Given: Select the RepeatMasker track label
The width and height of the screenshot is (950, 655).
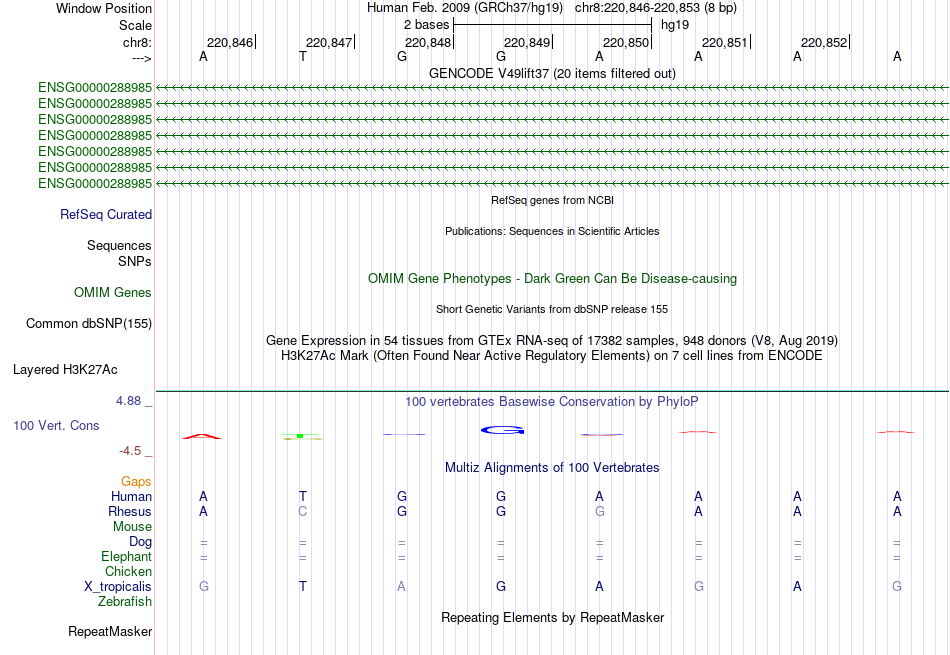Looking at the screenshot, I should pyautogui.click(x=110, y=631).
